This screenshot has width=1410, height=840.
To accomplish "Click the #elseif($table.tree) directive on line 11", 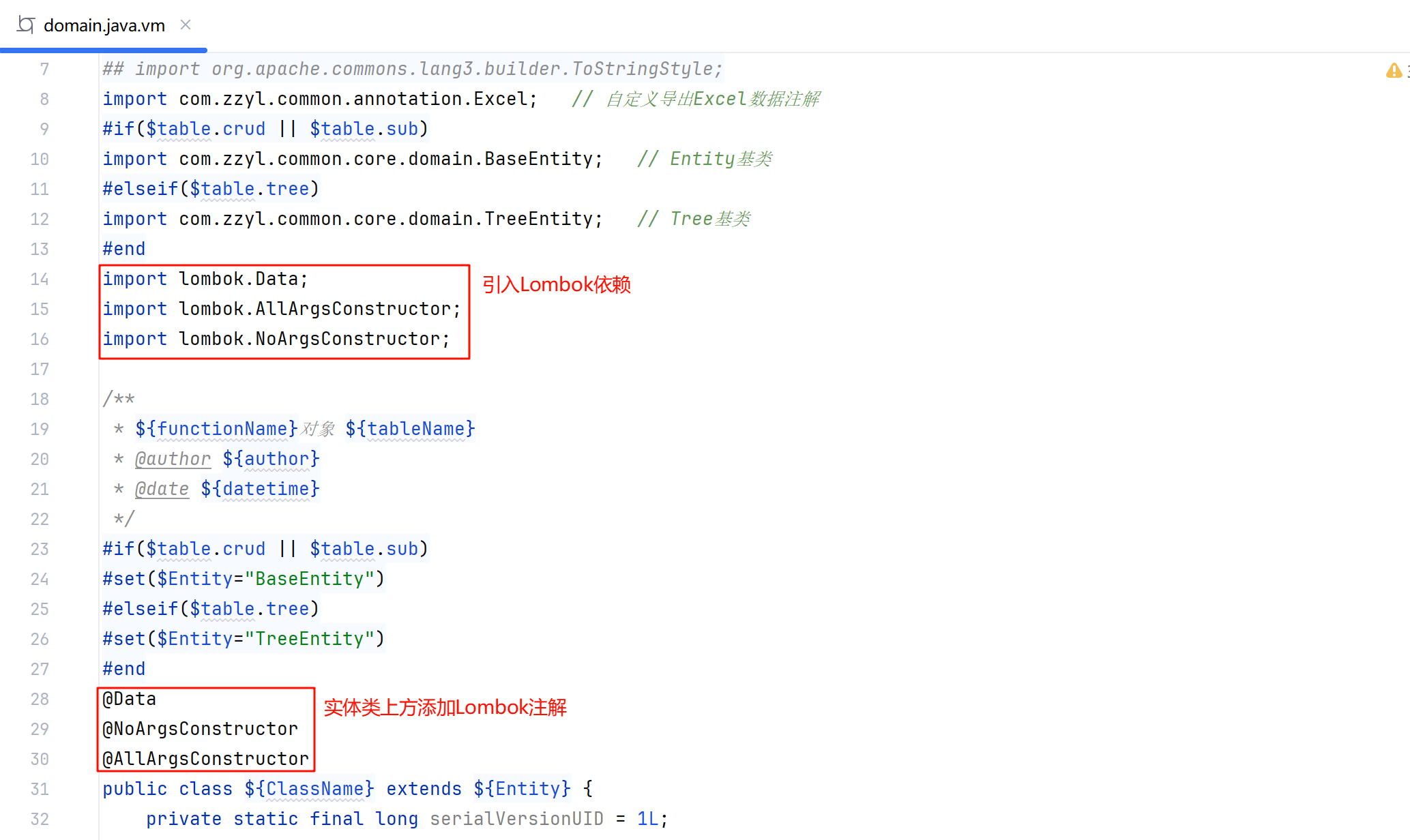I will pyautogui.click(x=211, y=189).
